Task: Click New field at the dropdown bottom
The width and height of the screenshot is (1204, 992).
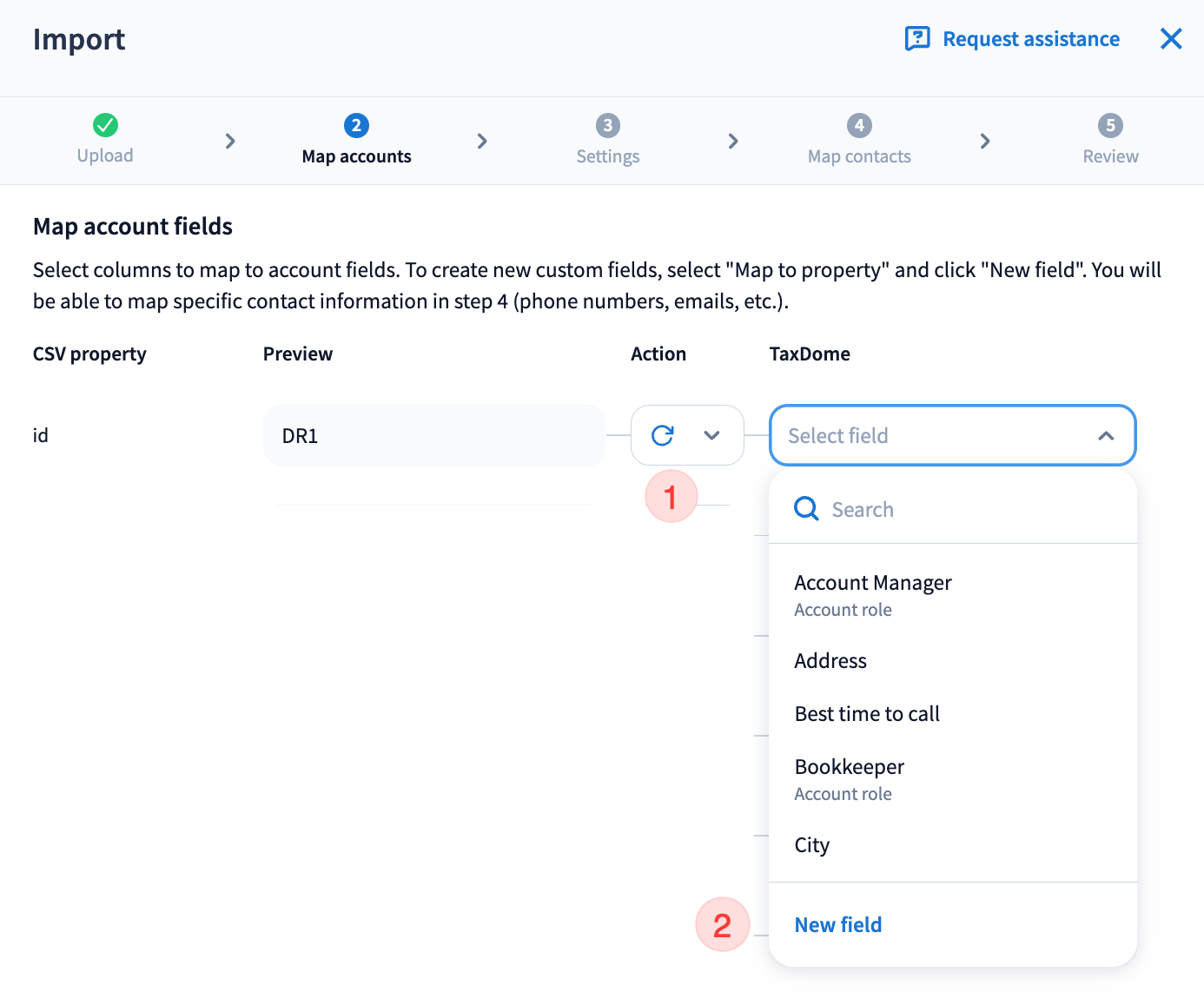Action: [837, 925]
